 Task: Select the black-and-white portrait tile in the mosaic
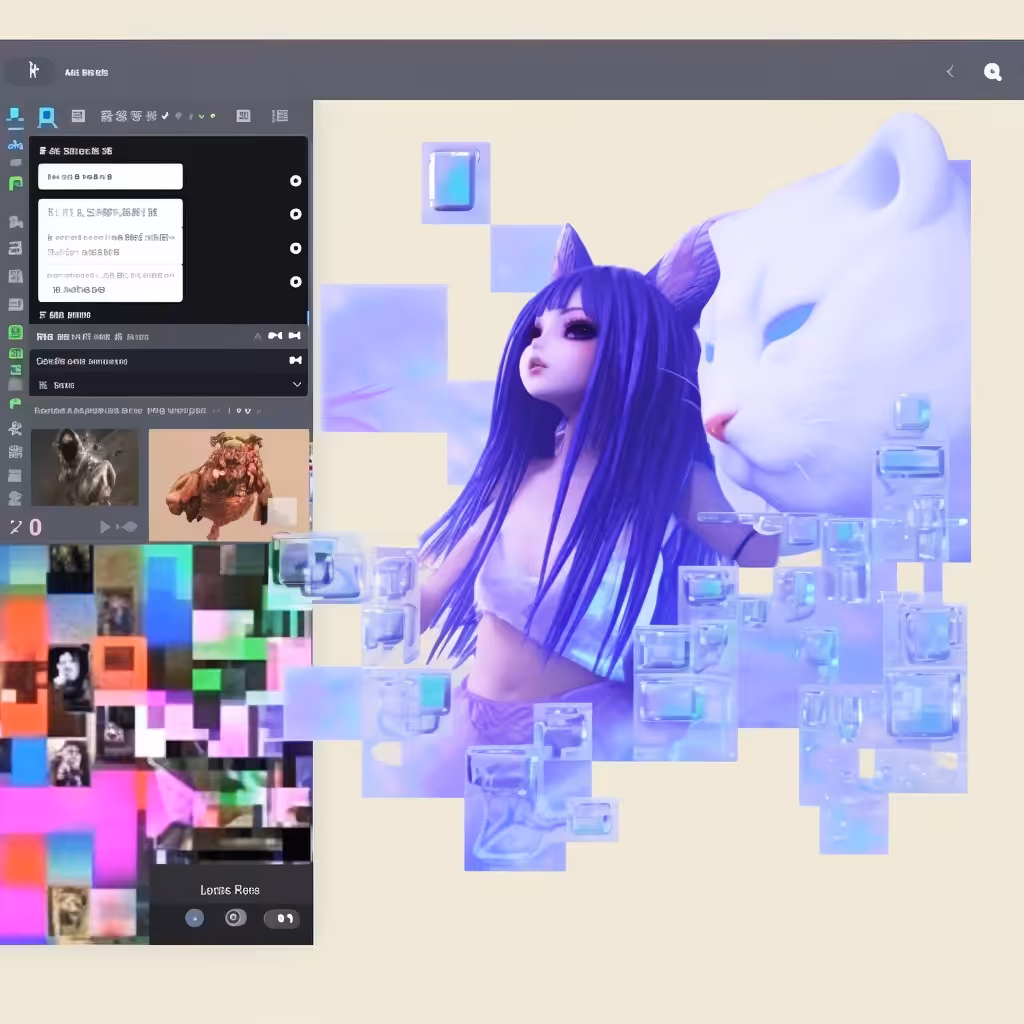(x=69, y=677)
